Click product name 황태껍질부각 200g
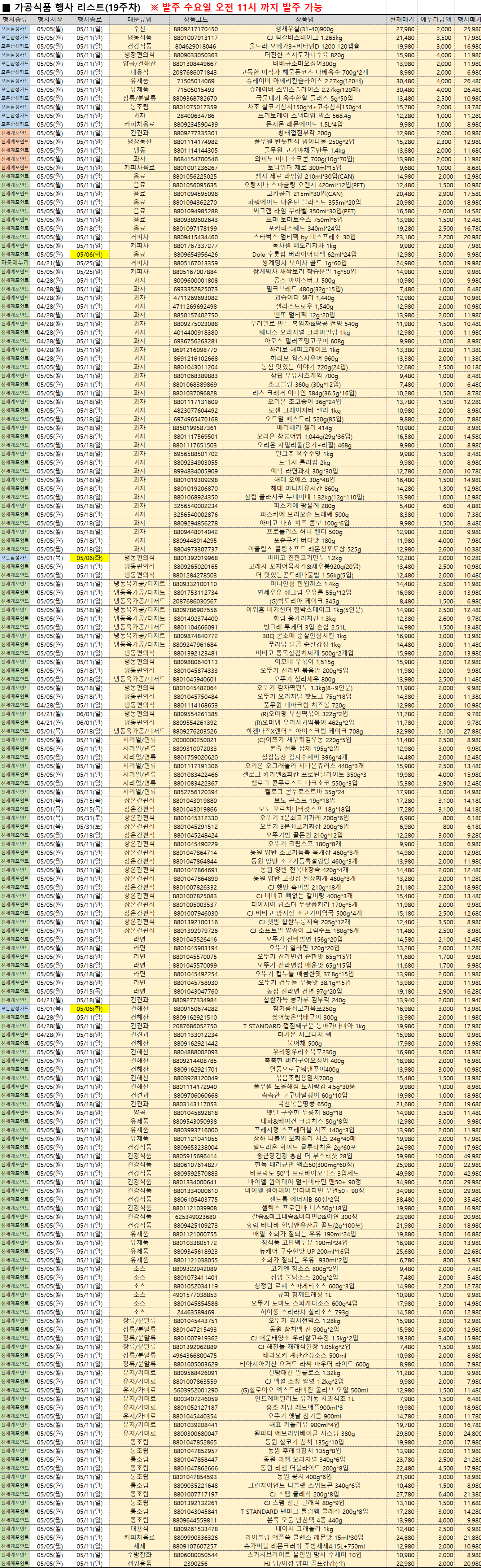The image size is (481, 1568). tap(304, 133)
